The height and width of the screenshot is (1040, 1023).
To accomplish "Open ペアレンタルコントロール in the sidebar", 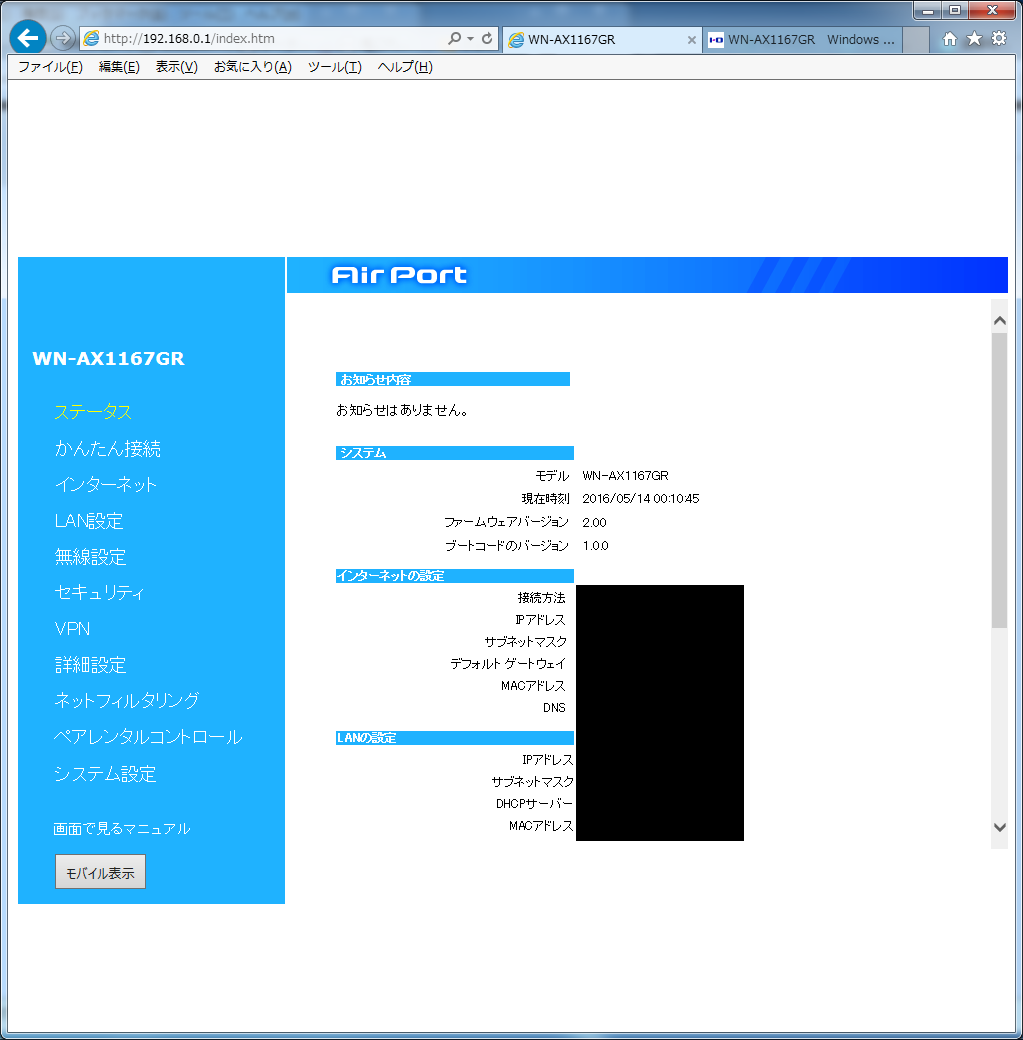I will pos(148,737).
